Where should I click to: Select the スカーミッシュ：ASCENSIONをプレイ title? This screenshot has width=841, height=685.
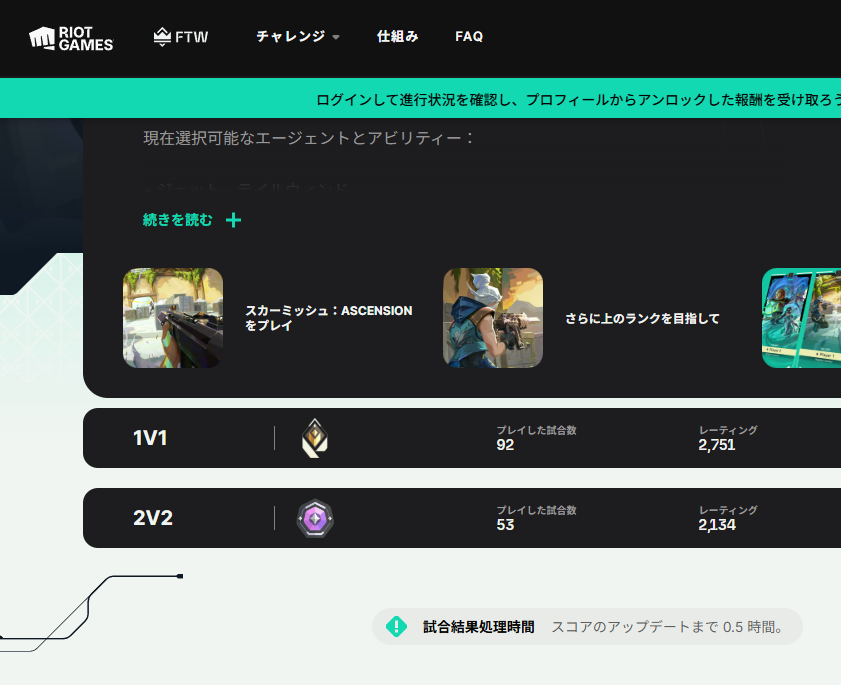[329, 318]
